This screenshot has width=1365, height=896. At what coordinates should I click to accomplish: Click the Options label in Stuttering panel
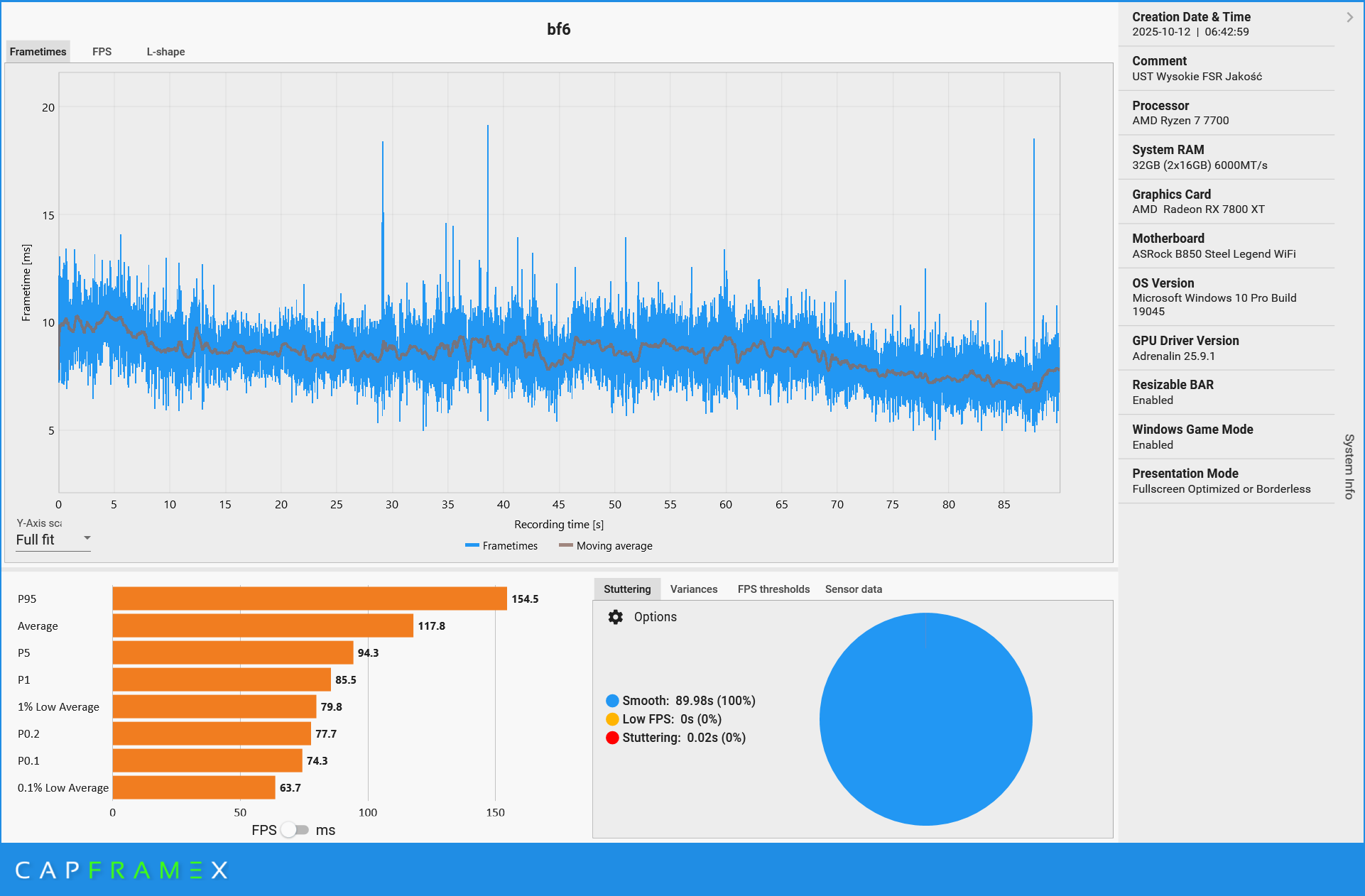pos(655,617)
